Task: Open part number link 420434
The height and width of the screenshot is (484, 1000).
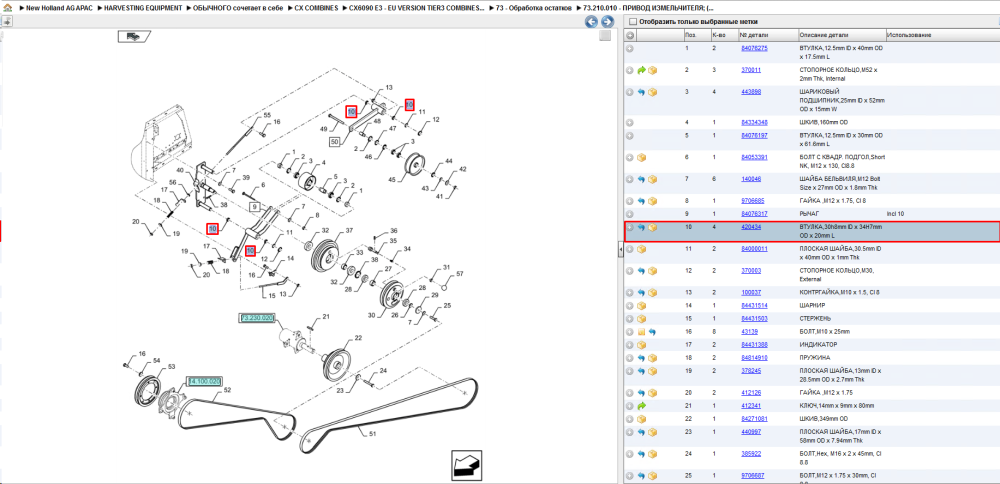Action: pyautogui.click(x=751, y=226)
